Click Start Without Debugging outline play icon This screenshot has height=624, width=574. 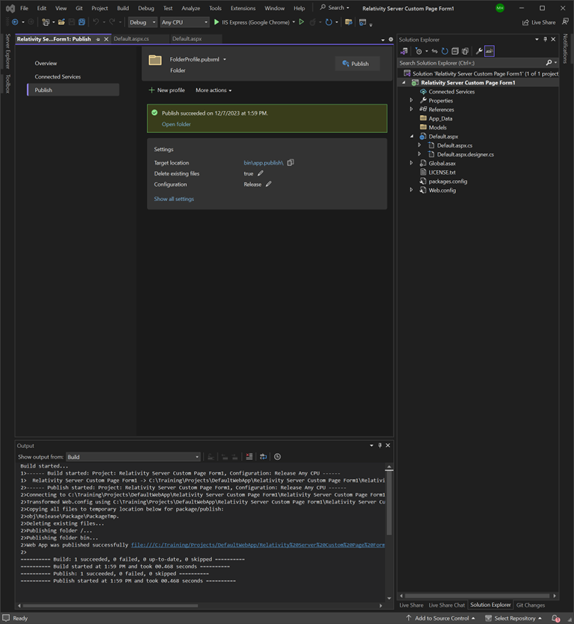click(302, 22)
